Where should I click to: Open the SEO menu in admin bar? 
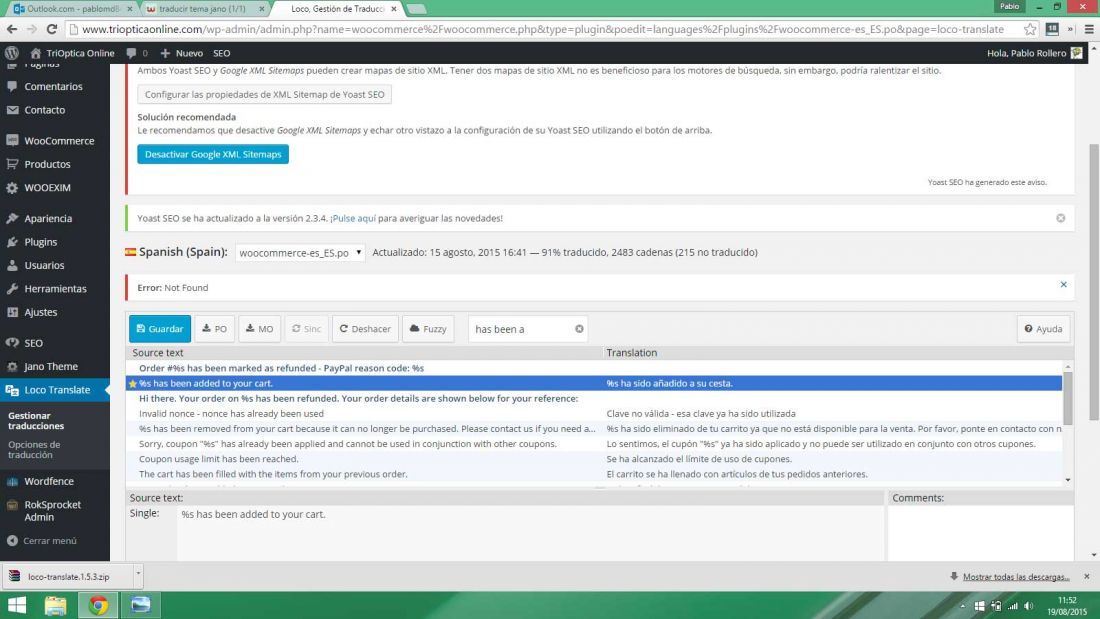click(x=222, y=53)
